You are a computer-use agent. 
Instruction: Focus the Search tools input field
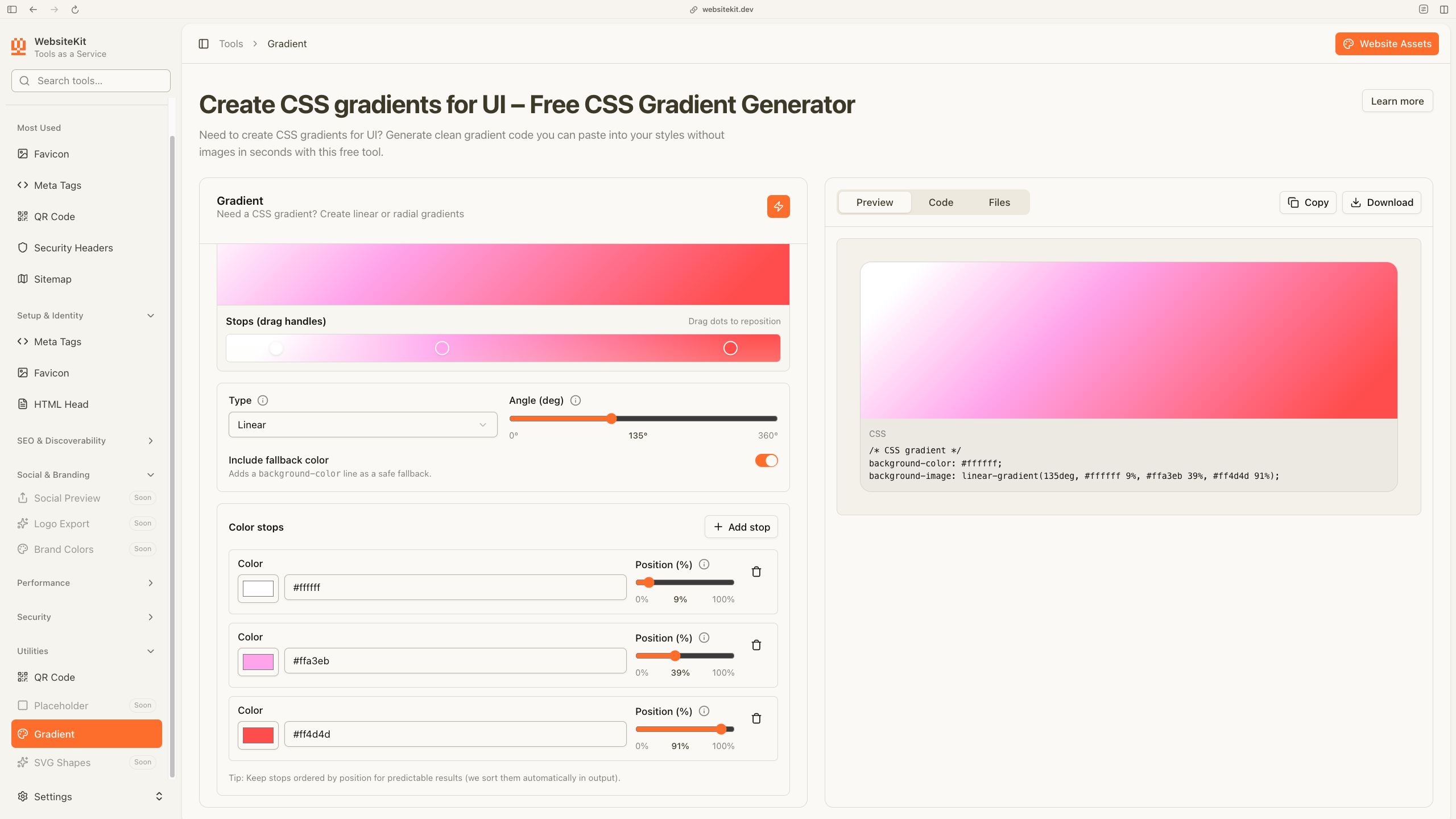pos(91,81)
